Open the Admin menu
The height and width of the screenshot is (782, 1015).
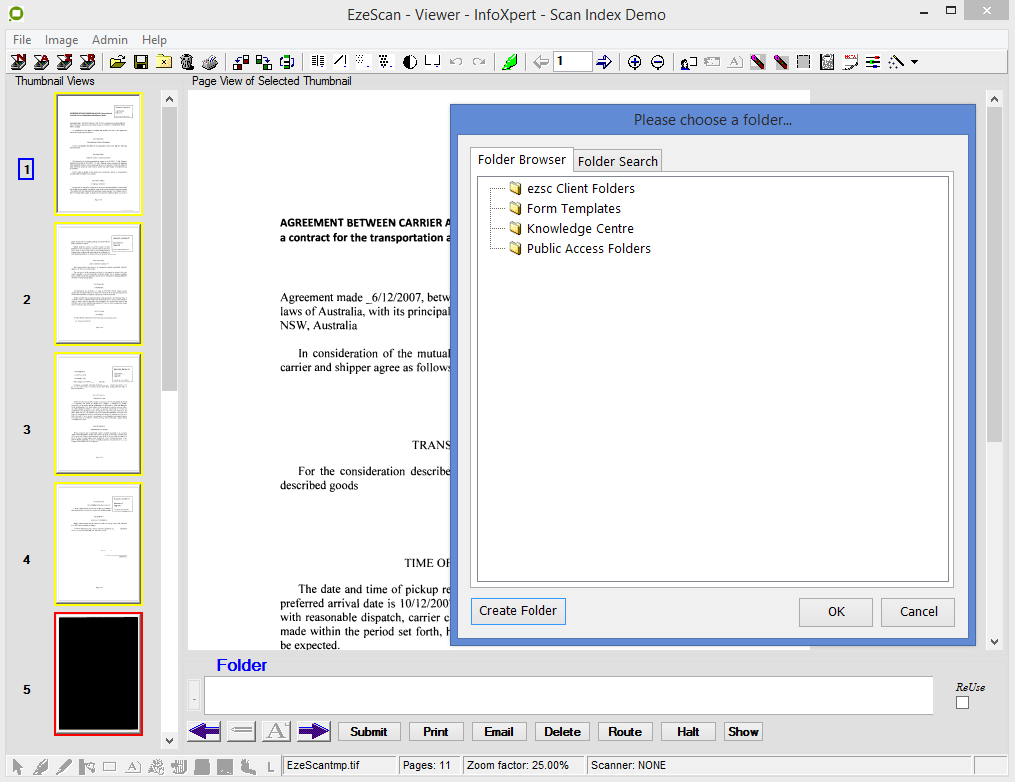pyautogui.click(x=110, y=40)
